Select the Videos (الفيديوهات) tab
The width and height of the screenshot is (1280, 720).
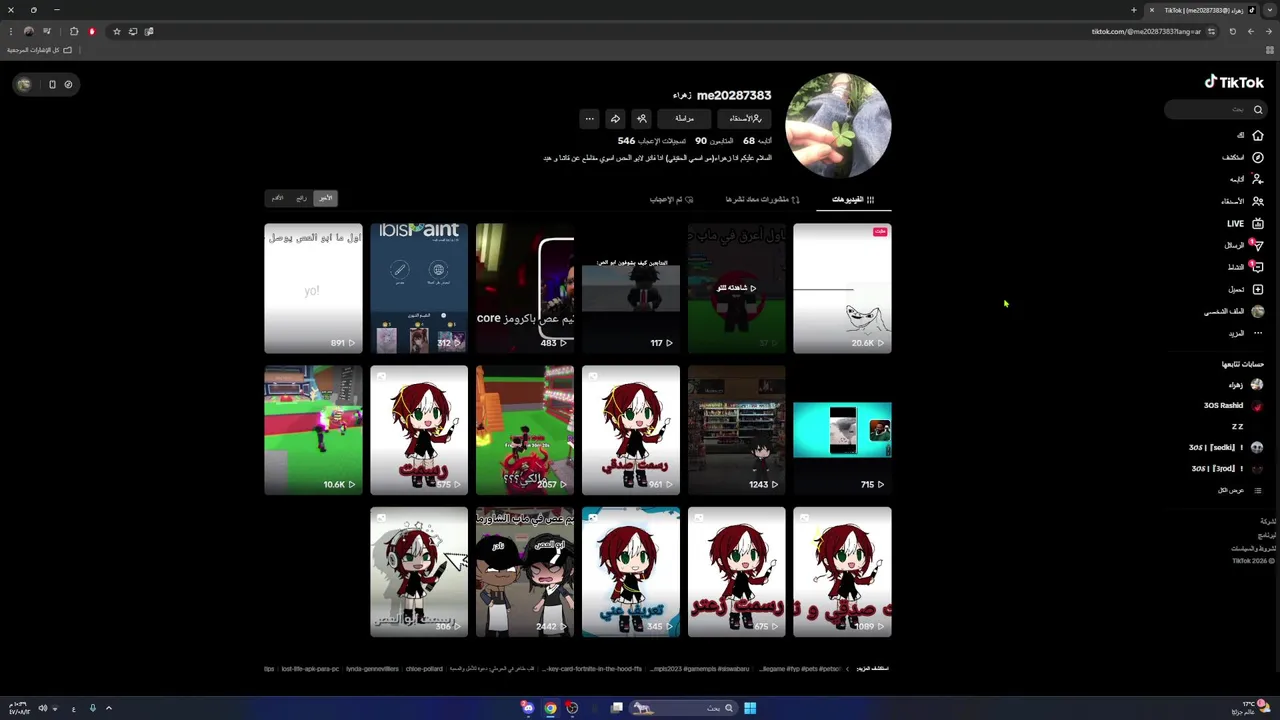(853, 199)
